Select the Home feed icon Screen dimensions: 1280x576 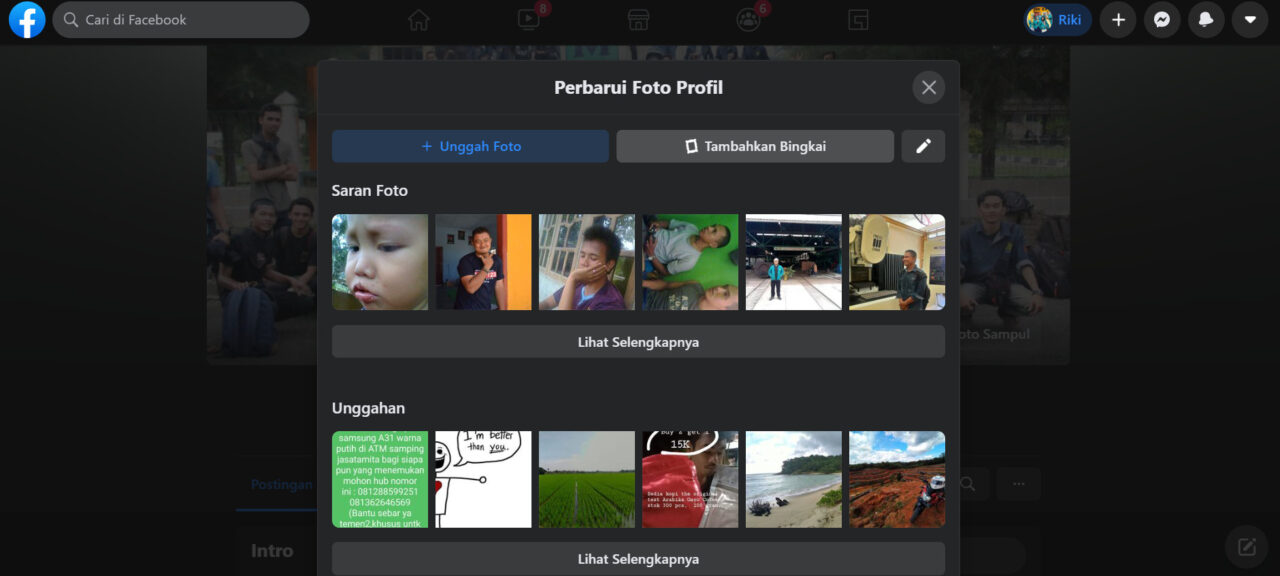419,19
